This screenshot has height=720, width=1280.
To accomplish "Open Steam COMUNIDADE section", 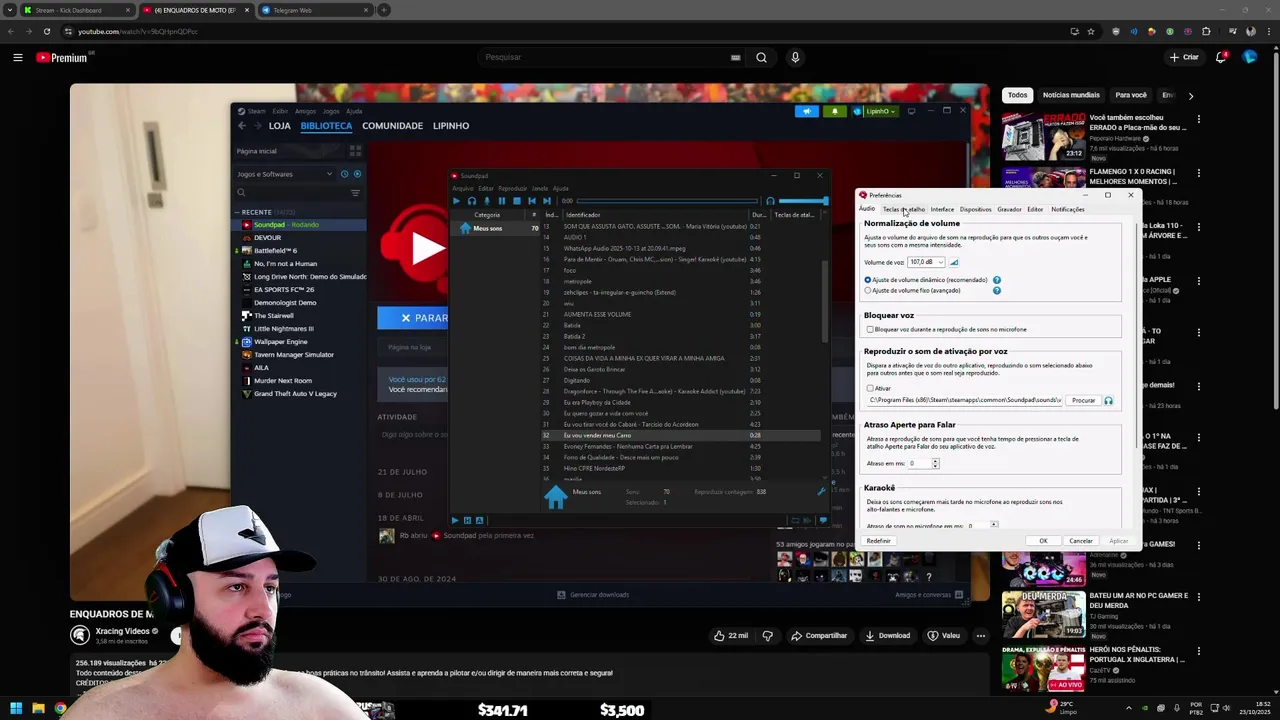I will (392, 126).
